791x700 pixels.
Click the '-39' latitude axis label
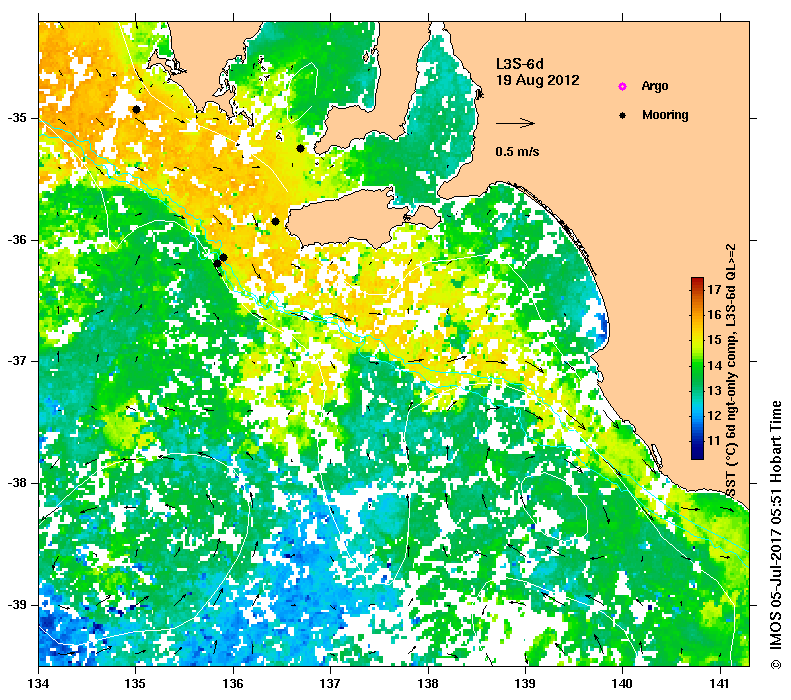click(17, 605)
